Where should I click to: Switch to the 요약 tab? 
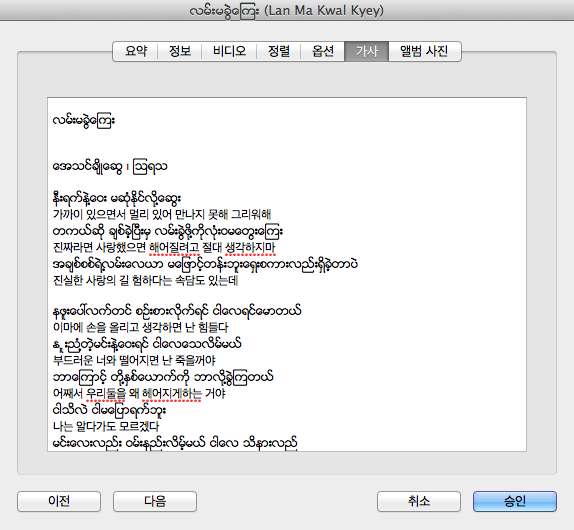pos(135,51)
